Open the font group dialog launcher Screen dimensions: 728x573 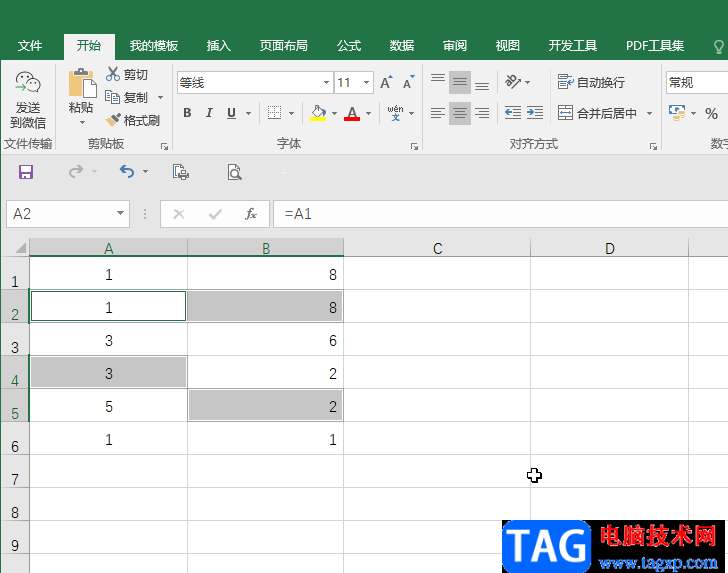tap(414, 146)
